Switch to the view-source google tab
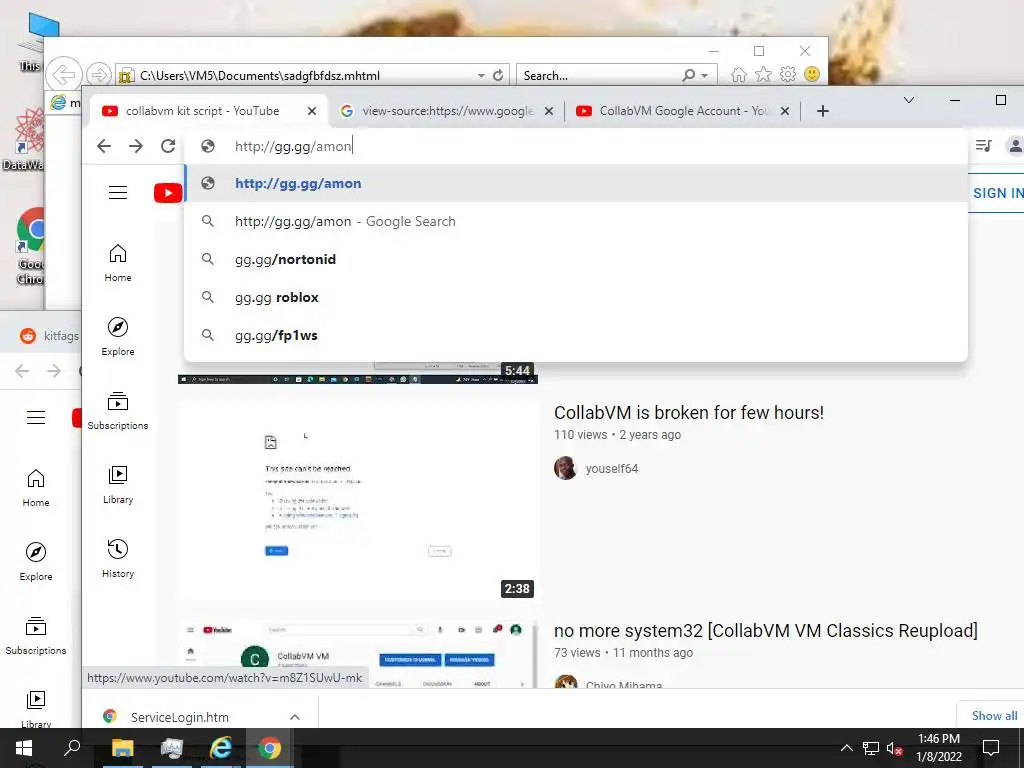1024x768 pixels. click(x=447, y=111)
